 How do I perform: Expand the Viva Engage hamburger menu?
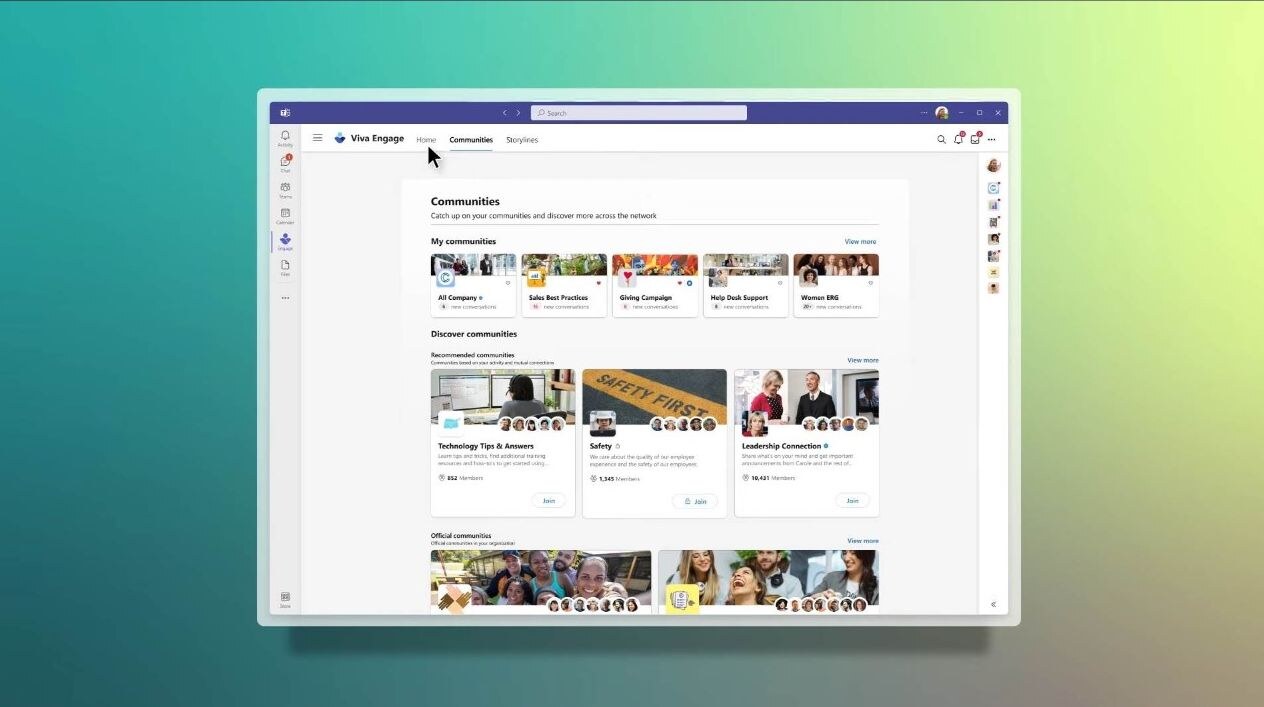(317, 138)
